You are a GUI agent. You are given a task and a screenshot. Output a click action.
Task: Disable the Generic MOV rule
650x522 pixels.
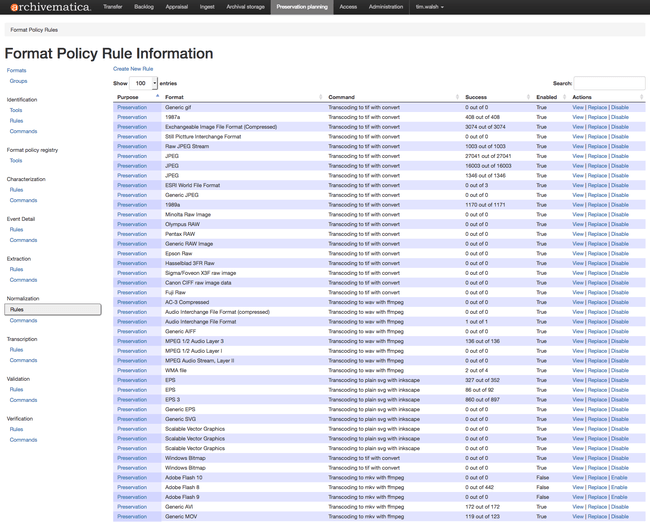coord(620,517)
